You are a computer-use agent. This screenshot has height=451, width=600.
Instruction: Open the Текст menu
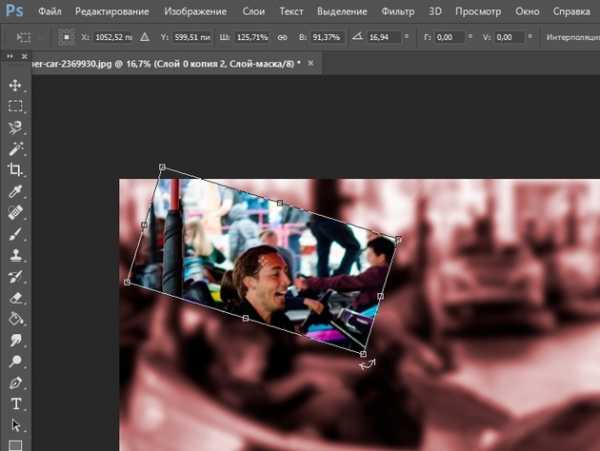click(x=291, y=11)
